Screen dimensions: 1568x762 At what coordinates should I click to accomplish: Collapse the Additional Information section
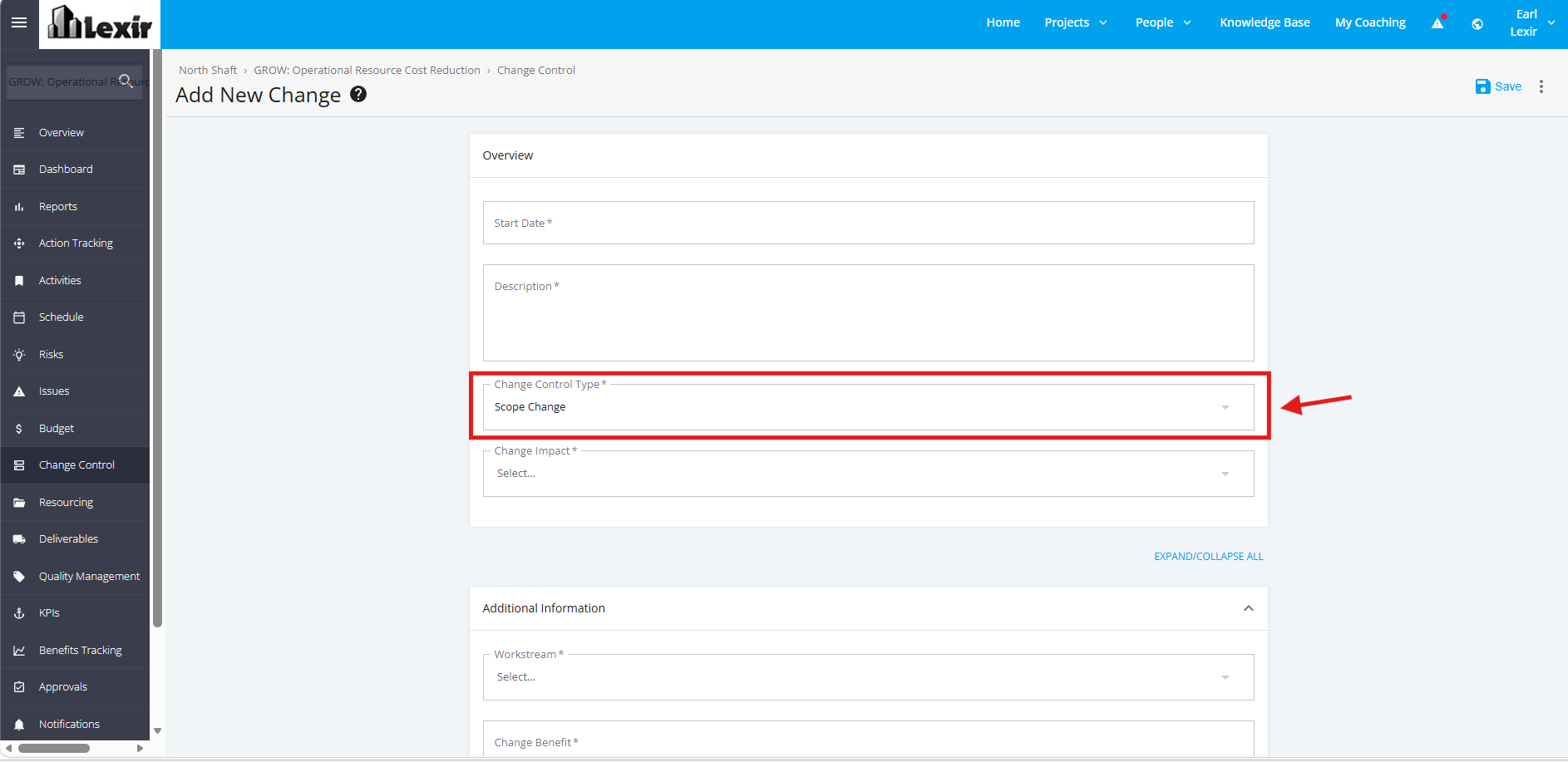[1248, 608]
